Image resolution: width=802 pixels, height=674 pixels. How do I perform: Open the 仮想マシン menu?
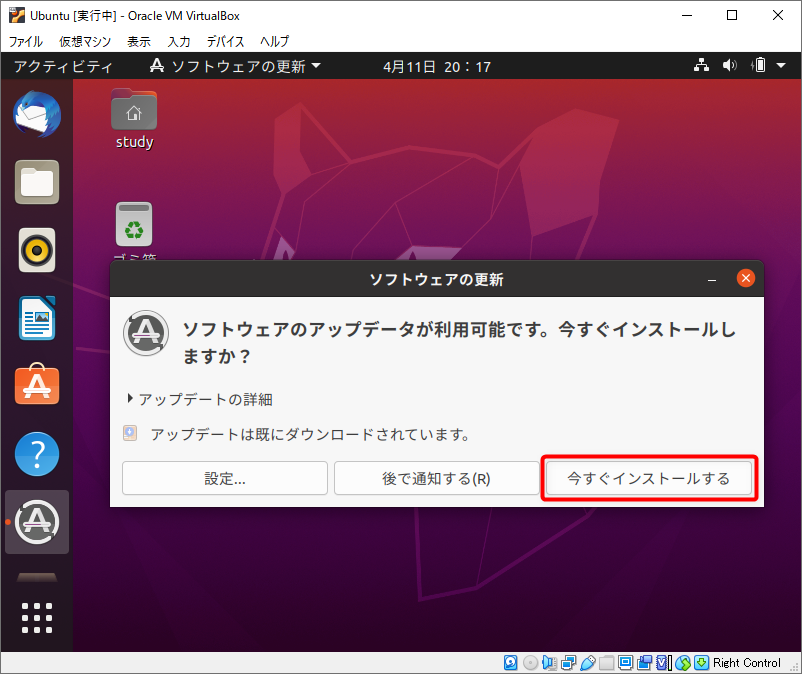coord(84,41)
